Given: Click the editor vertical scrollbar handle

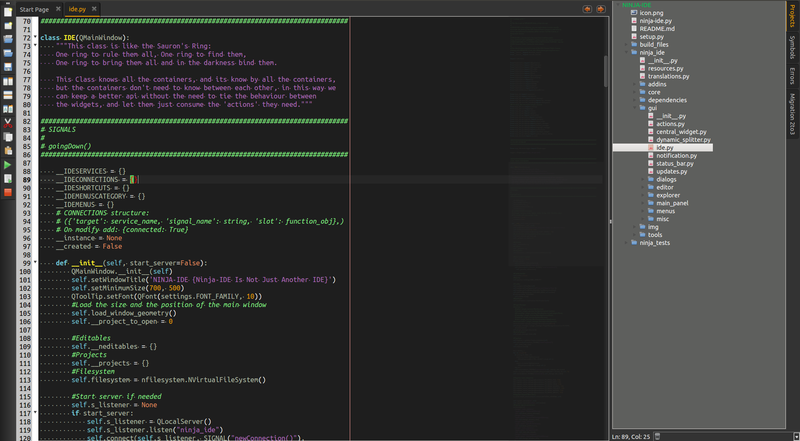Looking at the screenshot, I should [x=604, y=70].
